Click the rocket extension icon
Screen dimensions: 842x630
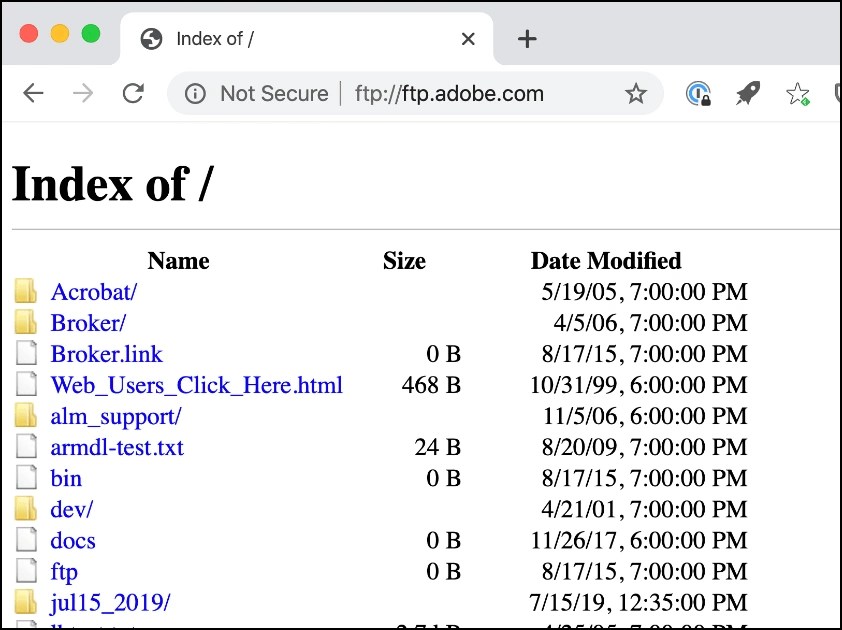point(748,92)
